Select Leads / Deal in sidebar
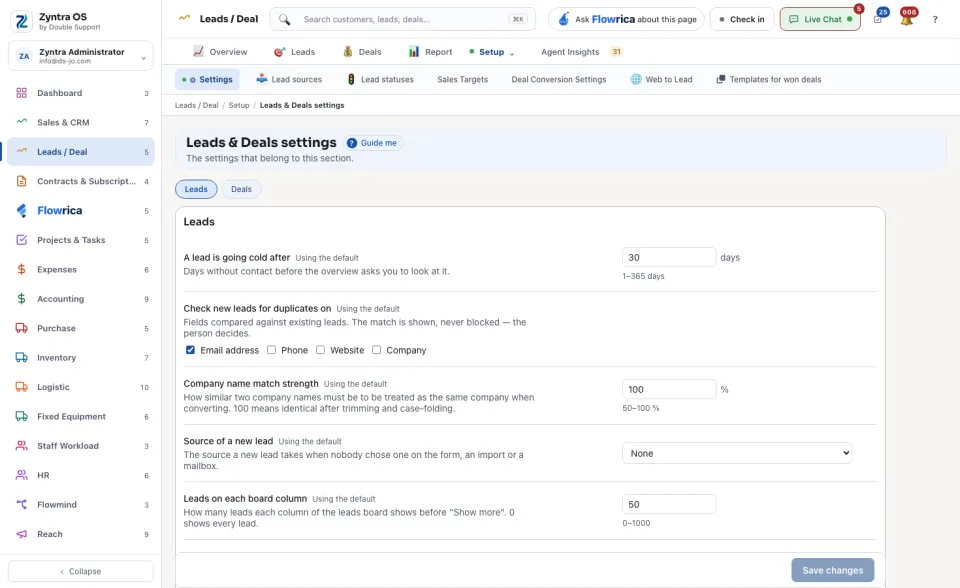Viewport: 960px width, 588px height. click(81, 152)
